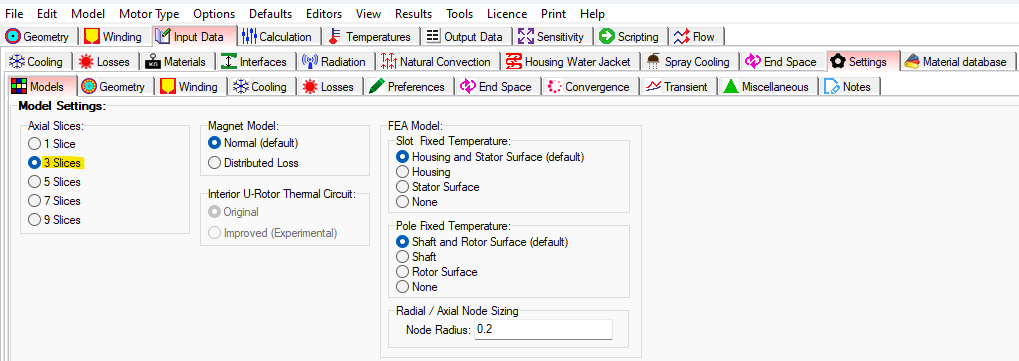Image resolution: width=1019 pixels, height=361 pixels.
Task: Choose Distributed Loss magnet model
Action: (x=253, y=163)
